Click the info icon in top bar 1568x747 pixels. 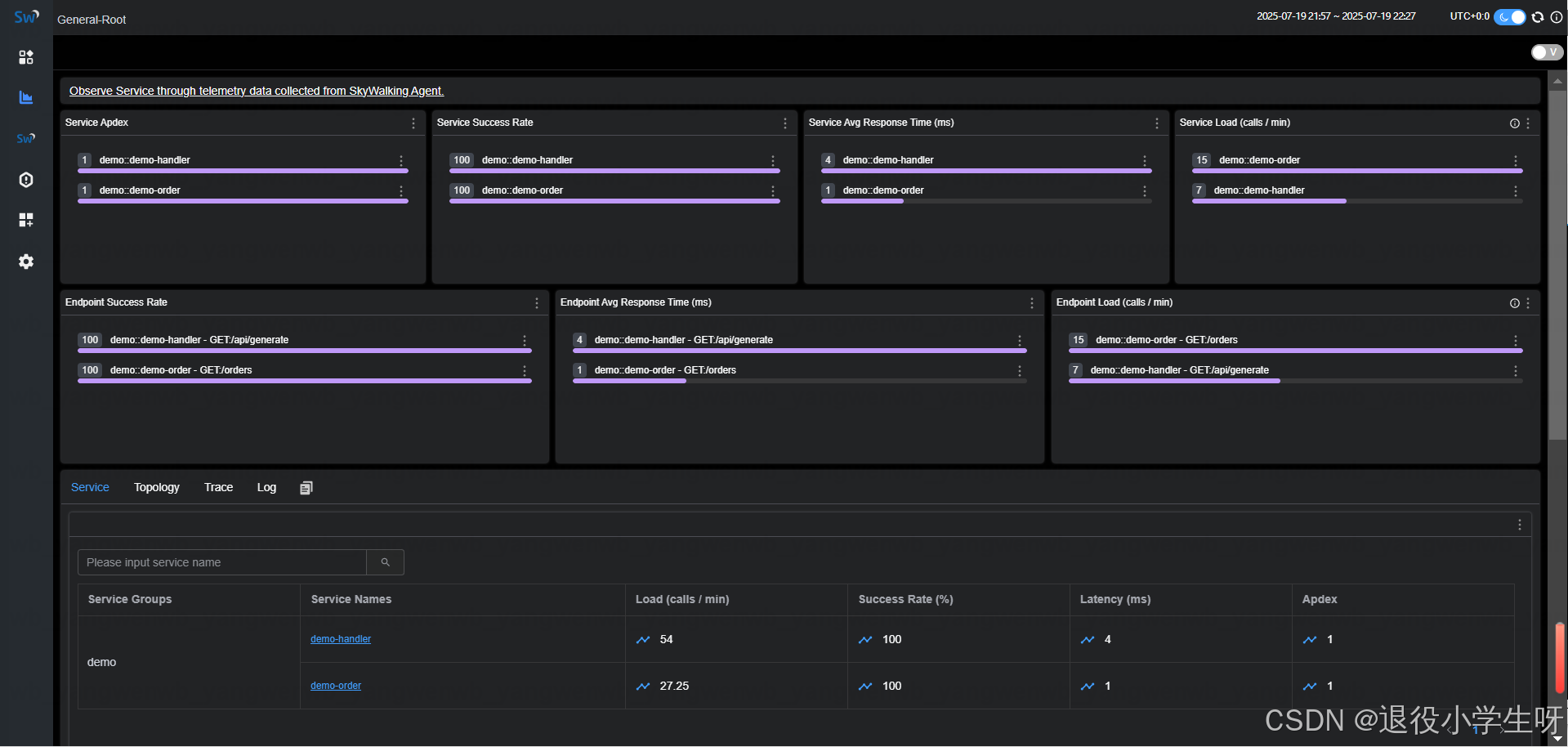1557,16
